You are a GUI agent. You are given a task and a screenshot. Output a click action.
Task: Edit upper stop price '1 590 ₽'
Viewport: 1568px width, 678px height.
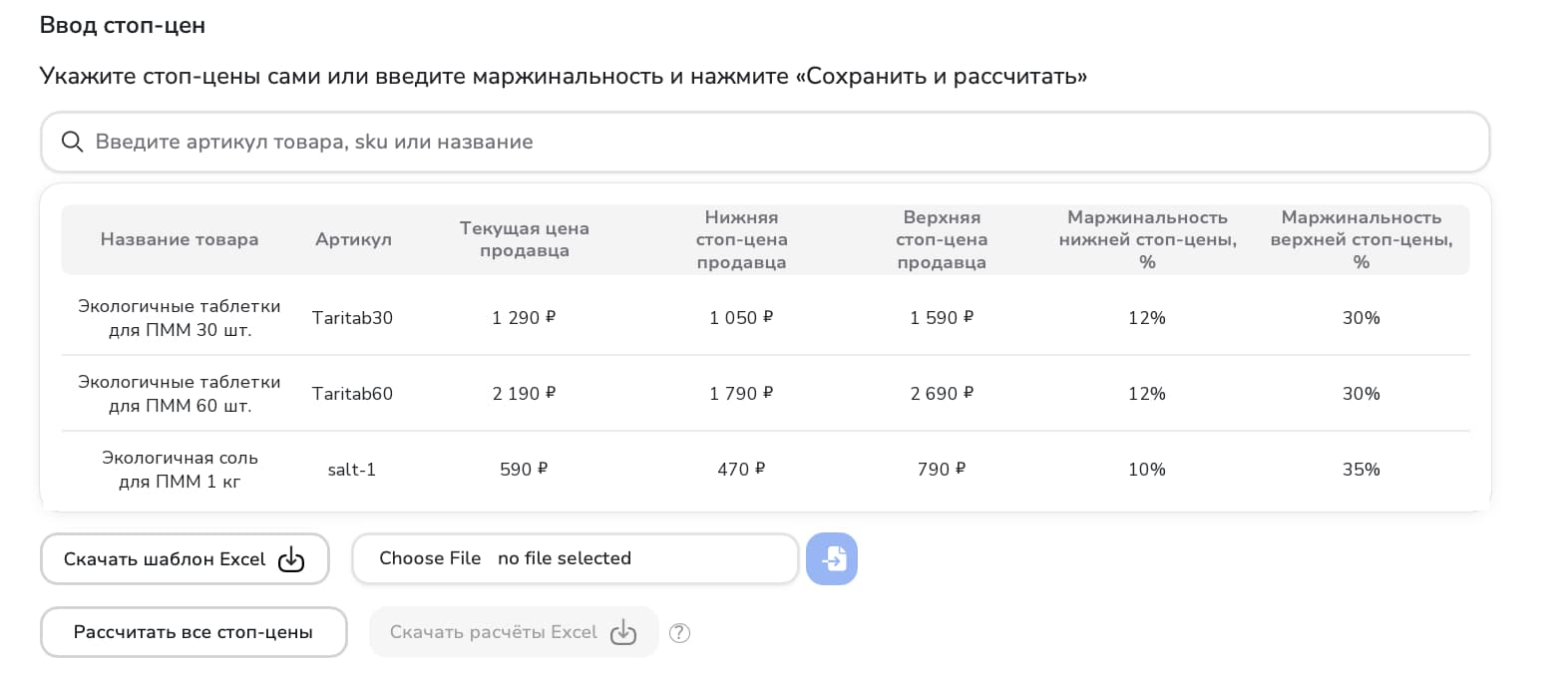[x=942, y=318]
